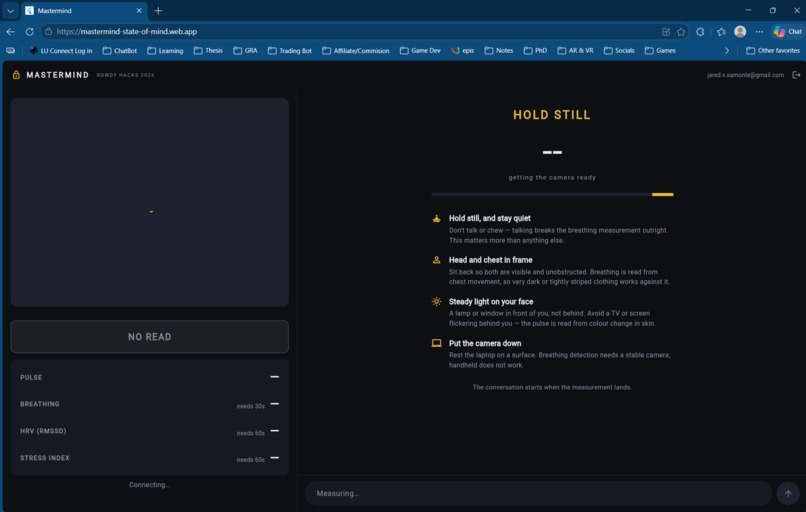Restore down the browser window

pyautogui.click(x=773, y=10)
